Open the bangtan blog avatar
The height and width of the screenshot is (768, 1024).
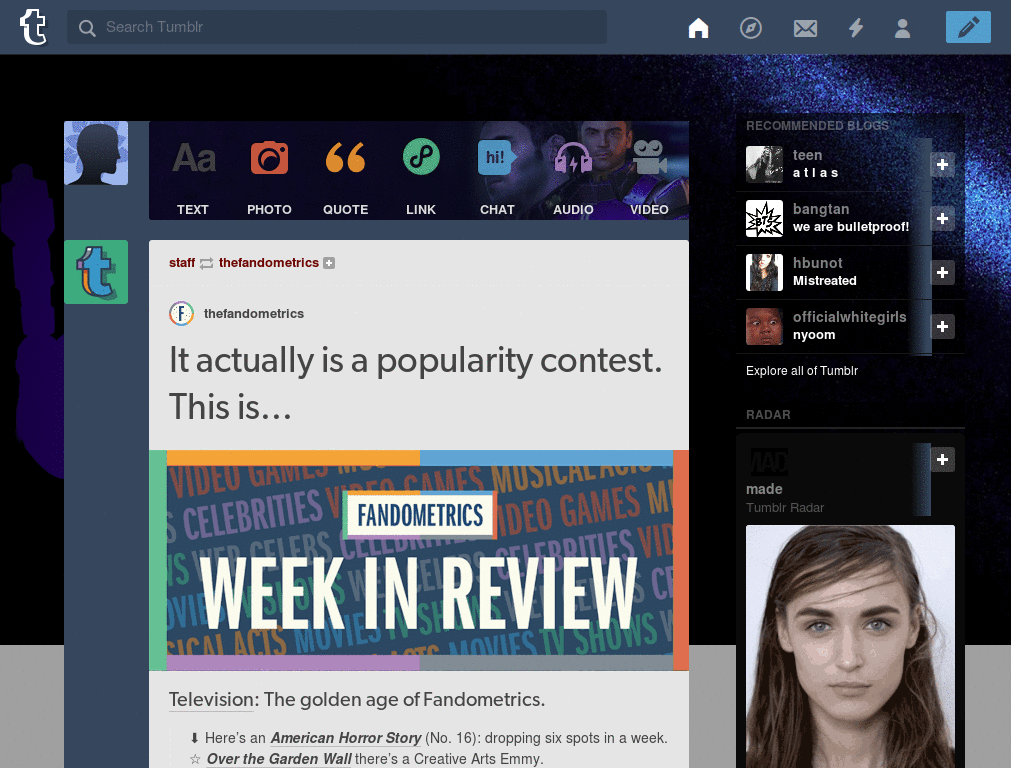(x=764, y=218)
